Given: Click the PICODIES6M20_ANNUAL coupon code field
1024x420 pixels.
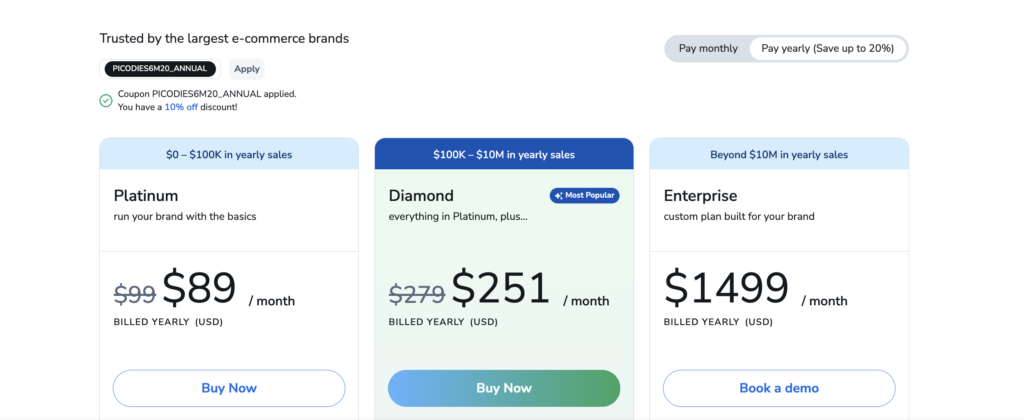Looking at the screenshot, I should click(160, 69).
